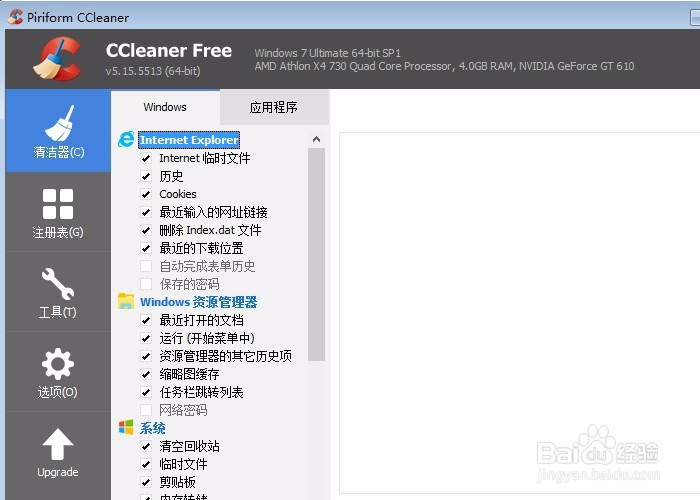Toggle 资源管理器的其它历史项 checkbox
This screenshot has width=700, height=500.
[146, 356]
